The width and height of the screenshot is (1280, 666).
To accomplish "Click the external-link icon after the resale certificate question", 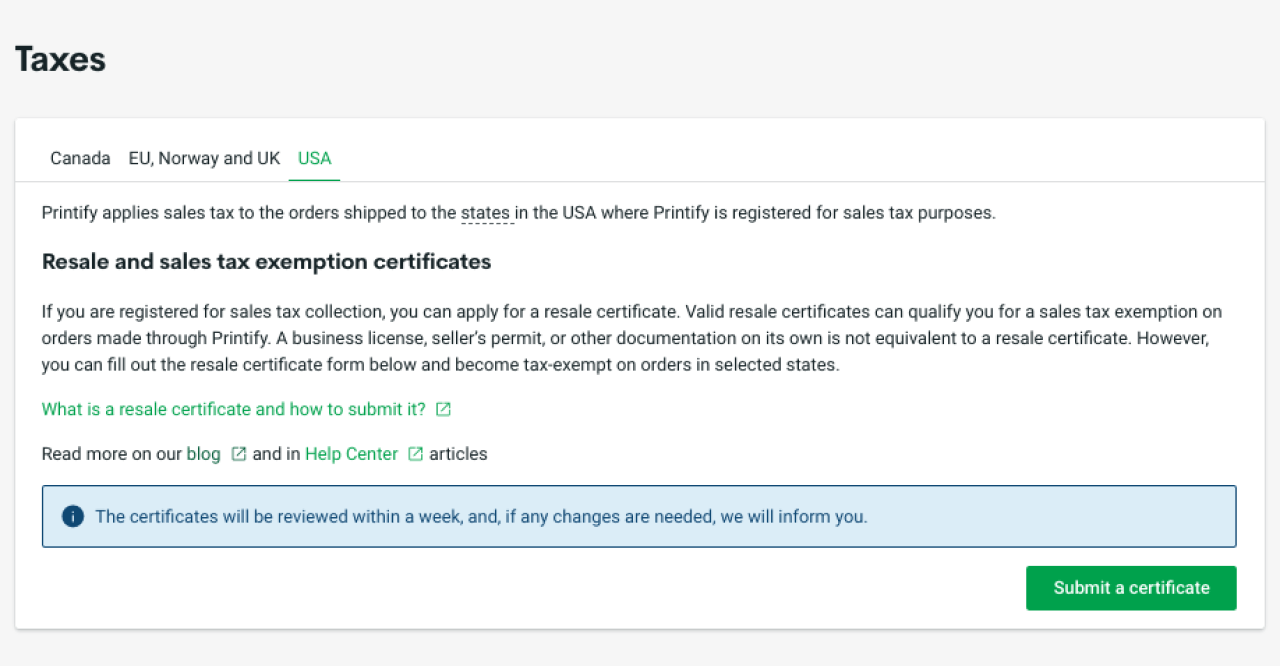I will [x=443, y=409].
